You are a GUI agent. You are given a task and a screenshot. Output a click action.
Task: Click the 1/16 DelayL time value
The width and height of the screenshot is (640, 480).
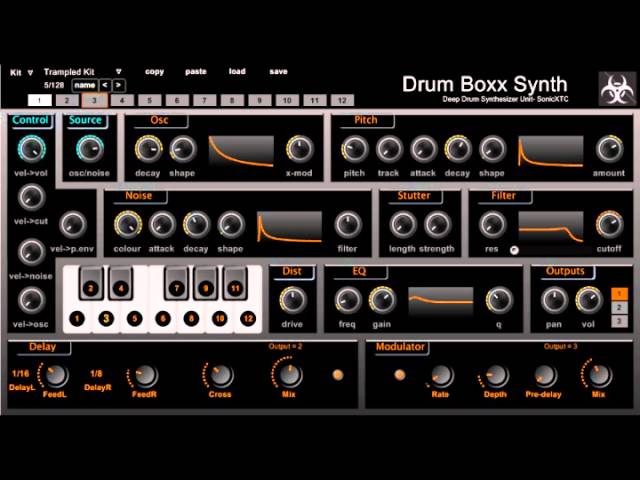(x=20, y=373)
